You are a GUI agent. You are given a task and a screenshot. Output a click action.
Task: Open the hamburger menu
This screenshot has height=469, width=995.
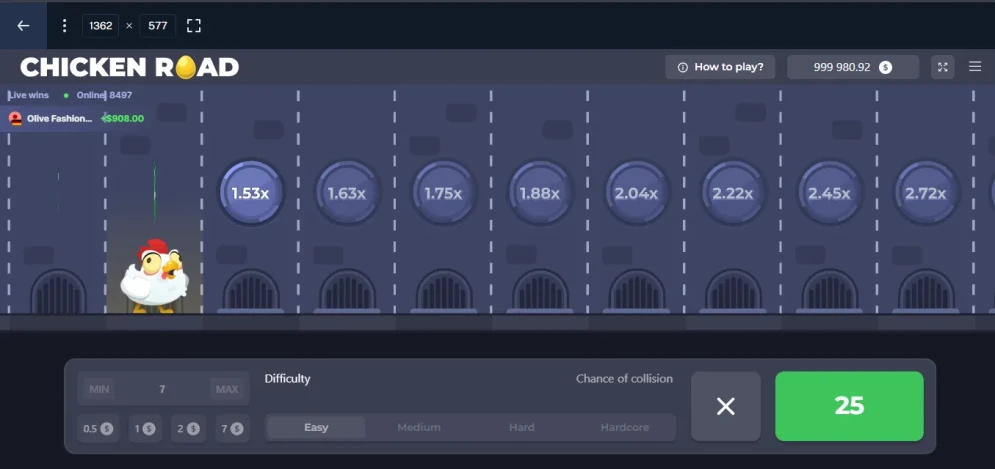975,67
